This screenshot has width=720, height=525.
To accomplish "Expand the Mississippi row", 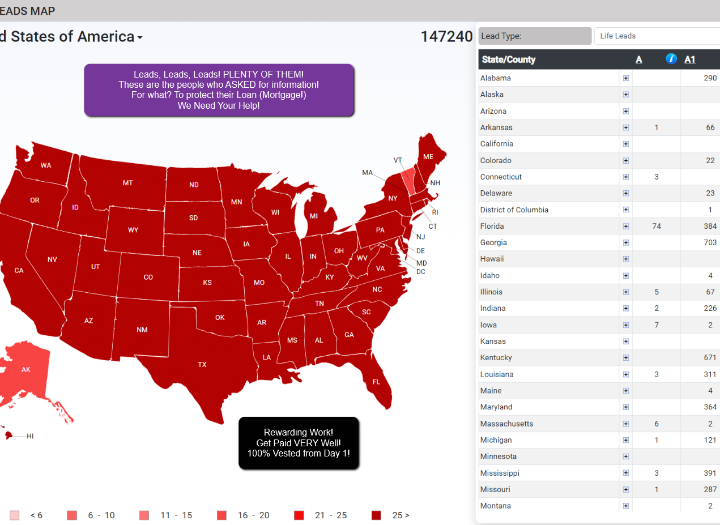I will (626, 473).
